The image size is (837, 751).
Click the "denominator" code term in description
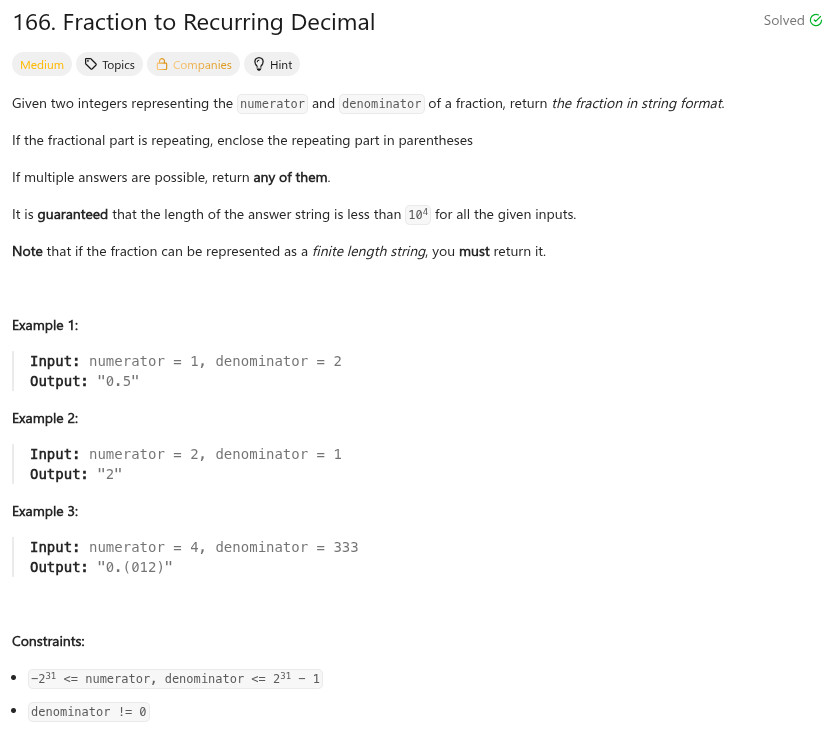pos(382,104)
